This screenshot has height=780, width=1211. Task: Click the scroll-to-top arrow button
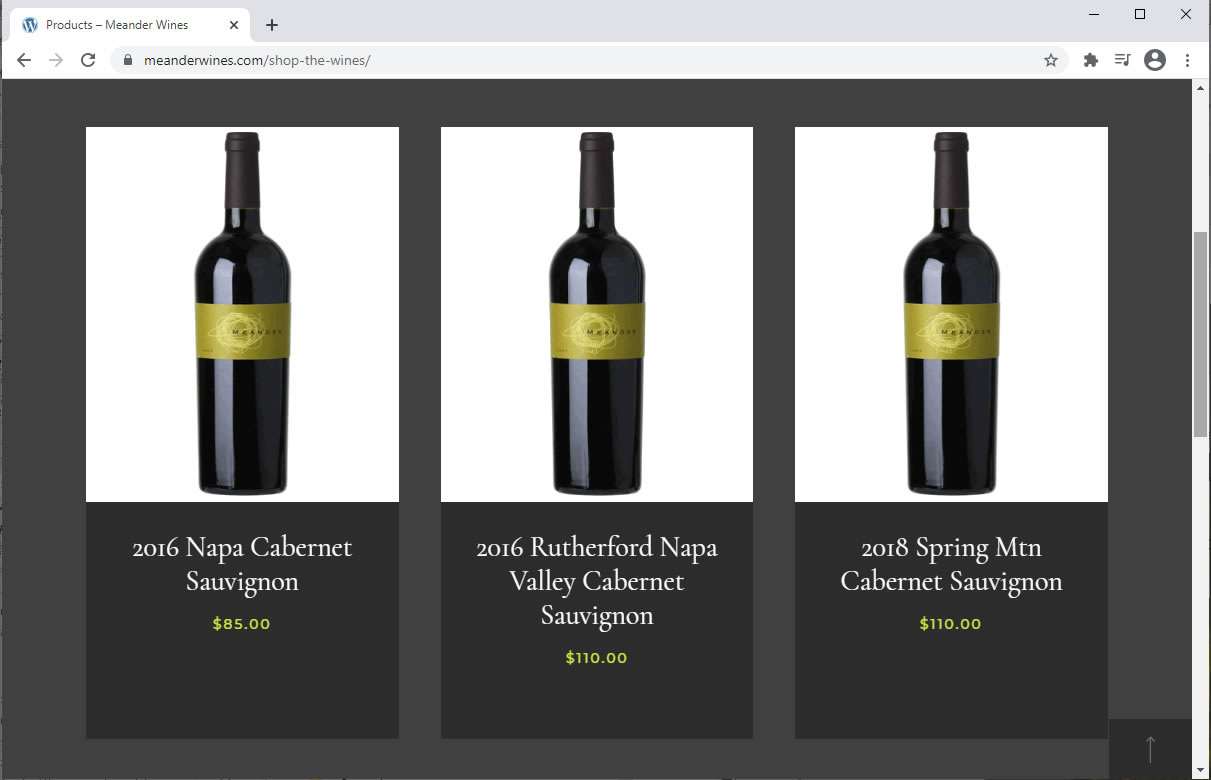click(x=1150, y=749)
